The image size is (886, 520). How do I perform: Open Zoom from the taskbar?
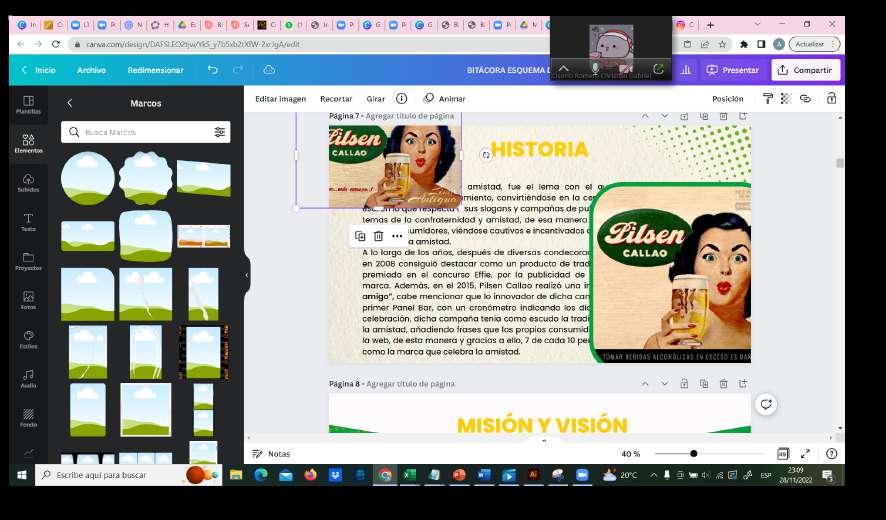pos(581,475)
